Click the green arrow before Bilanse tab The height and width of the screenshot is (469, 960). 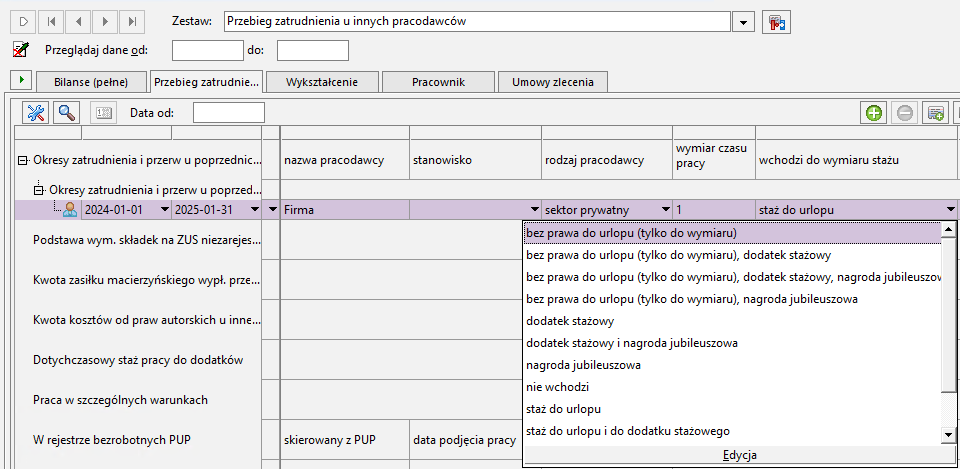point(22,80)
